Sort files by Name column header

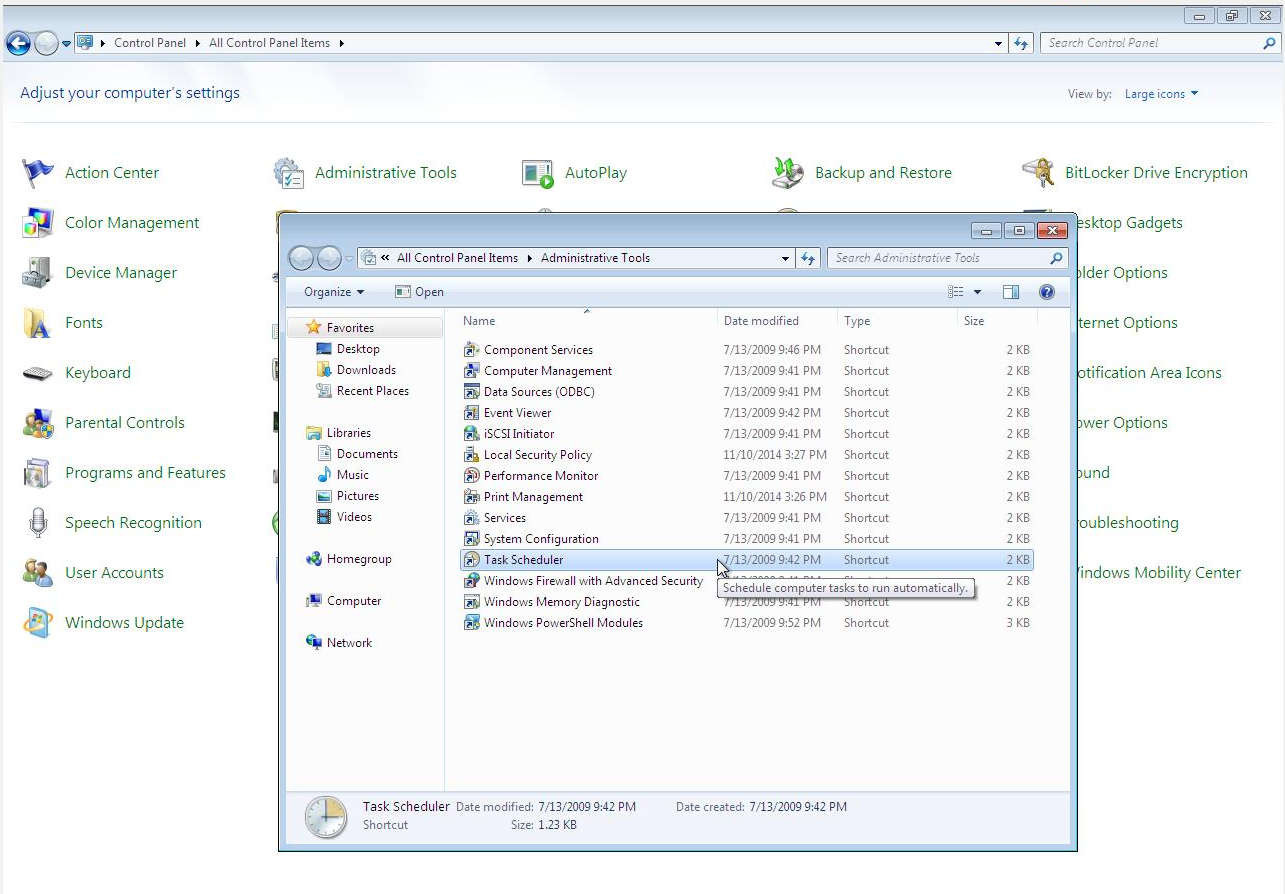588,321
